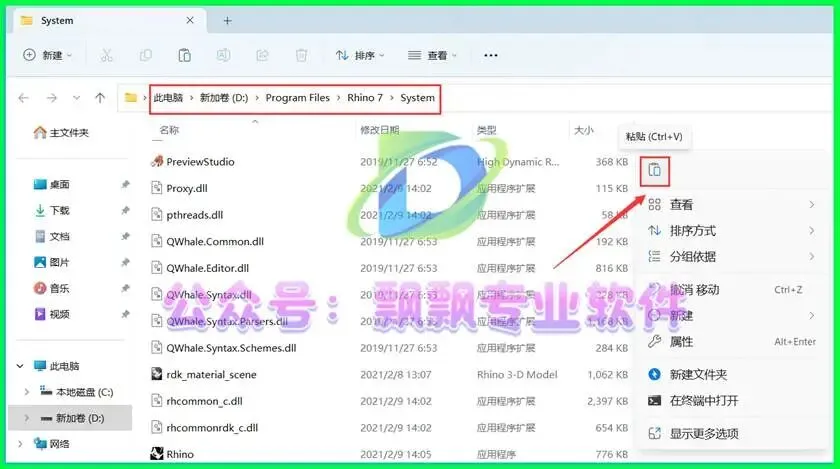This screenshot has width=840, height=469.
Task: Sort by the 类型 column header
Action: click(487, 130)
